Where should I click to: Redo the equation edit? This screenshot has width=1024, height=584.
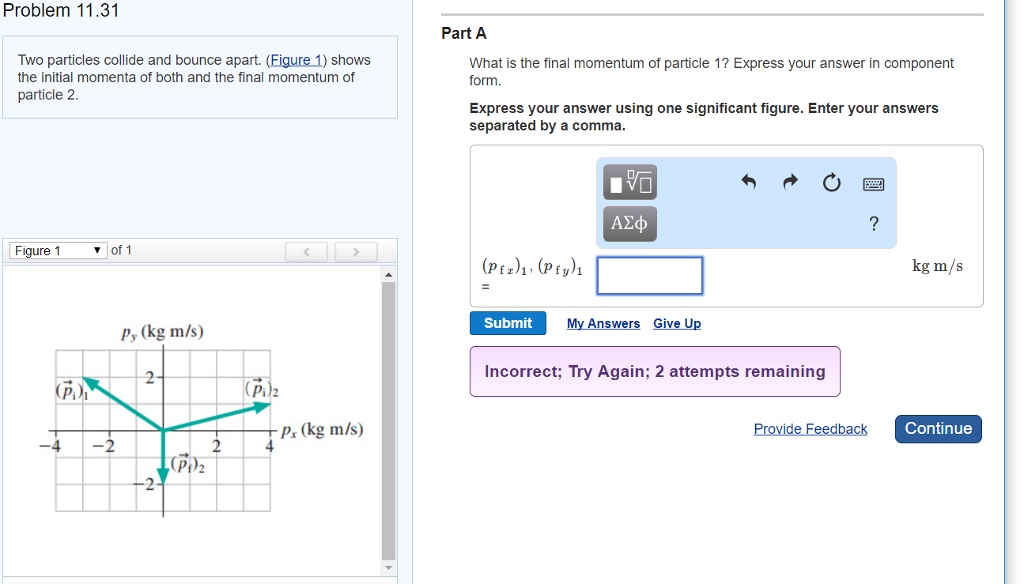pyautogui.click(x=789, y=182)
